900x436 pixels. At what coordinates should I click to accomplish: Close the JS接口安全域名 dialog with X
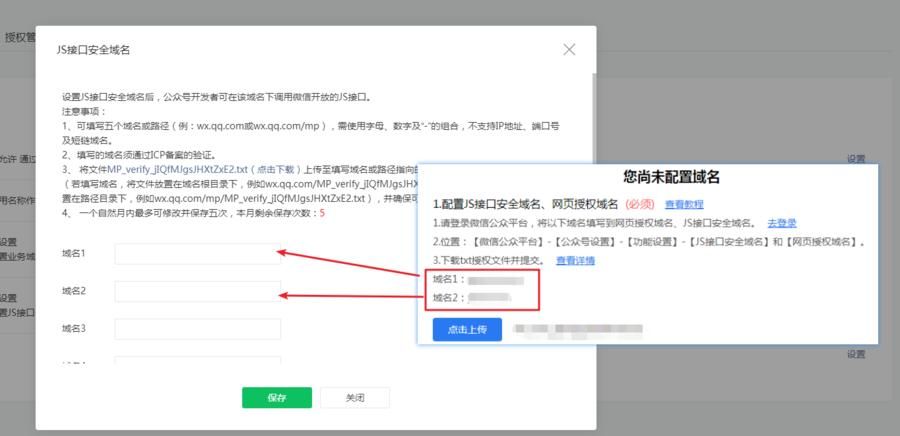tap(569, 50)
